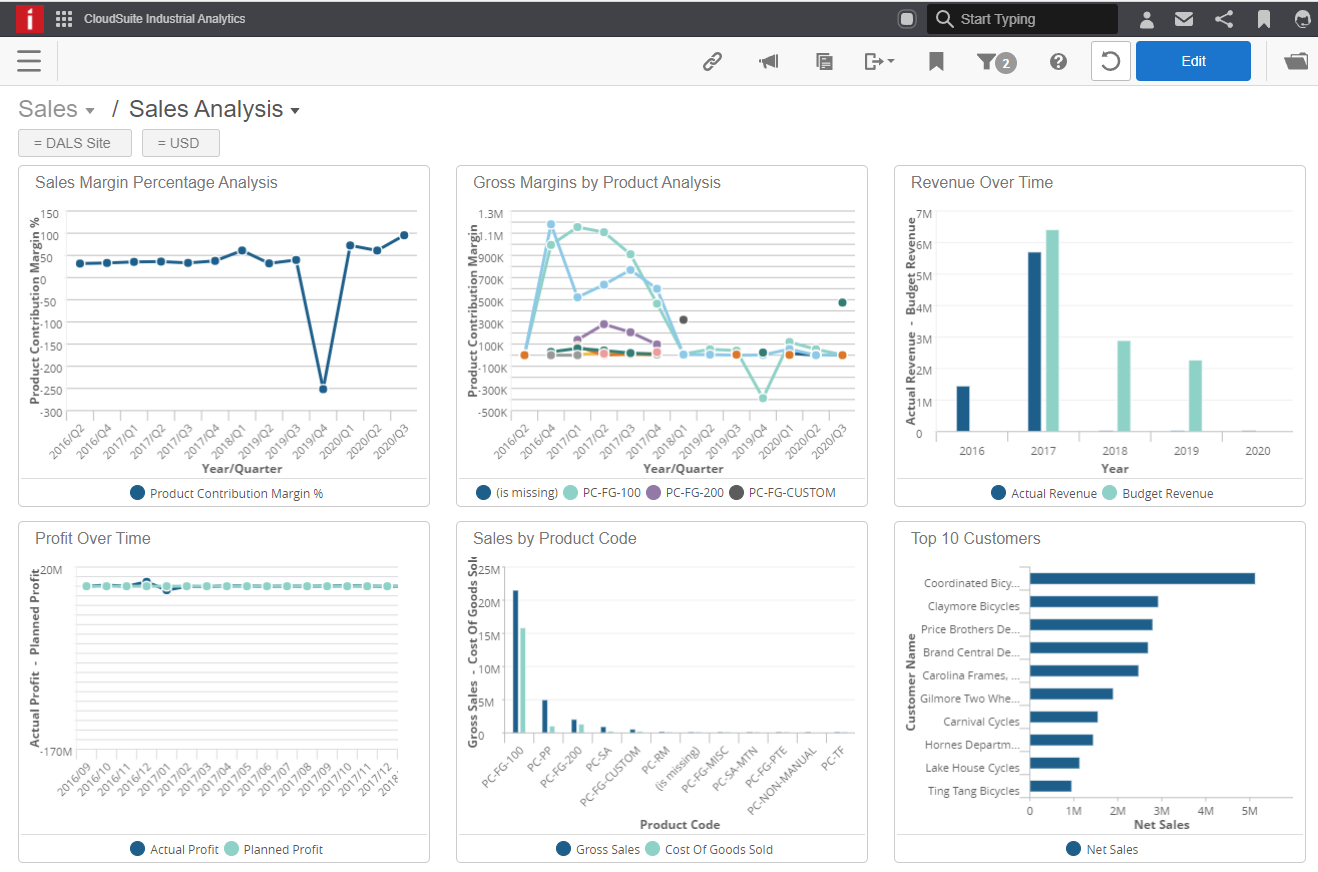Screen dimensions: 1318x872
Task: Click the 2017 Budget Revenue bar
Action: [1052, 331]
